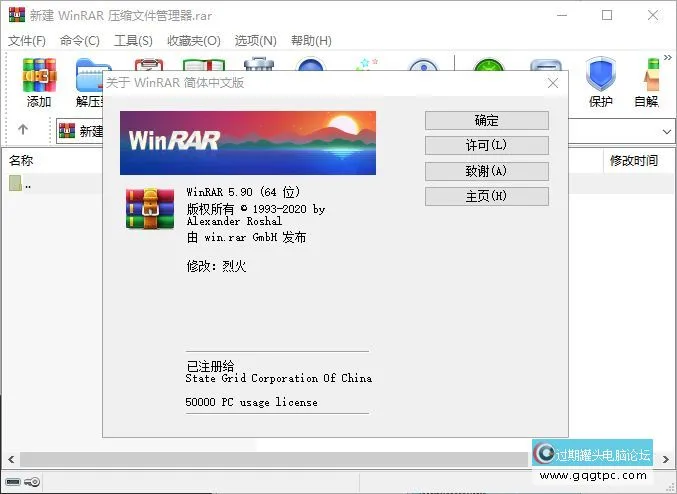Click the WinRAR books icon in dialog

pyautogui.click(x=150, y=208)
